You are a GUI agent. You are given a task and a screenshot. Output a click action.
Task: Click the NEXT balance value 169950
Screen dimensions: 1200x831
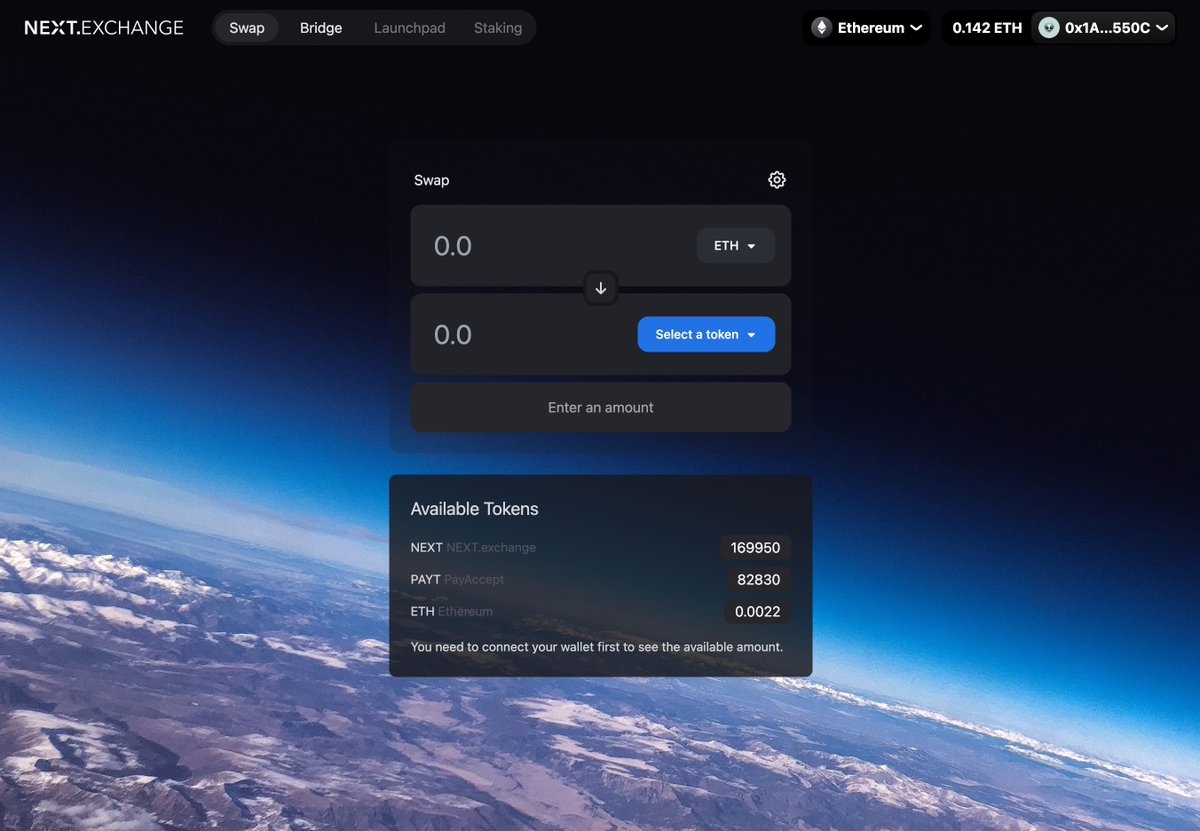(756, 548)
